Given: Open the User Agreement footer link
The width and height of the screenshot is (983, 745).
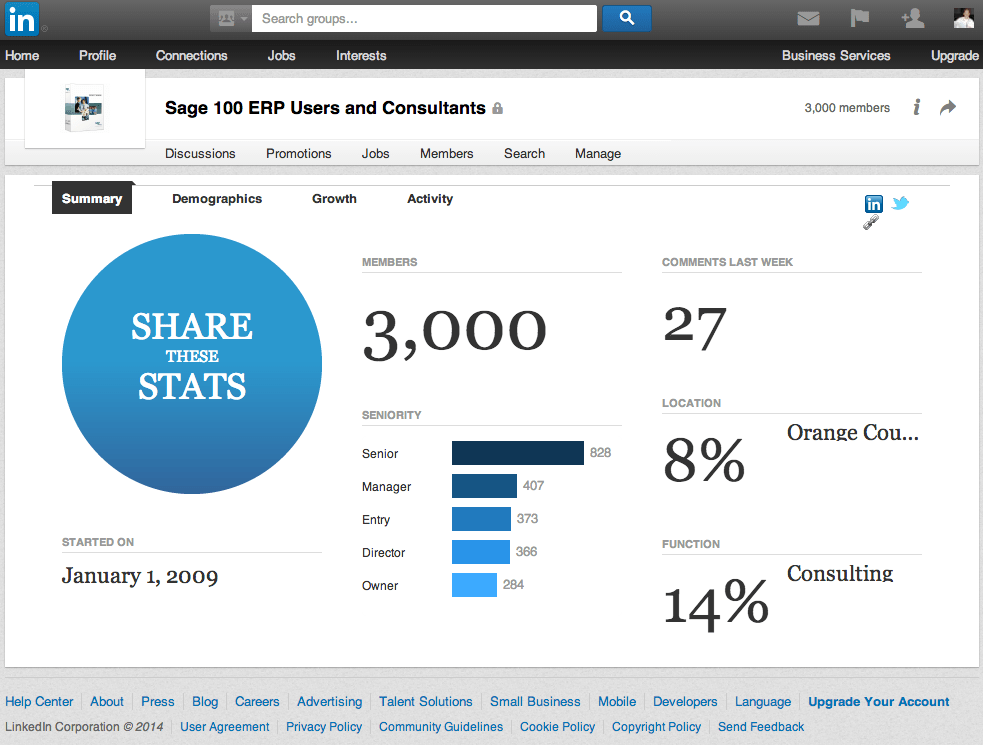Looking at the screenshot, I should pyautogui.click(x=224, y=727).
